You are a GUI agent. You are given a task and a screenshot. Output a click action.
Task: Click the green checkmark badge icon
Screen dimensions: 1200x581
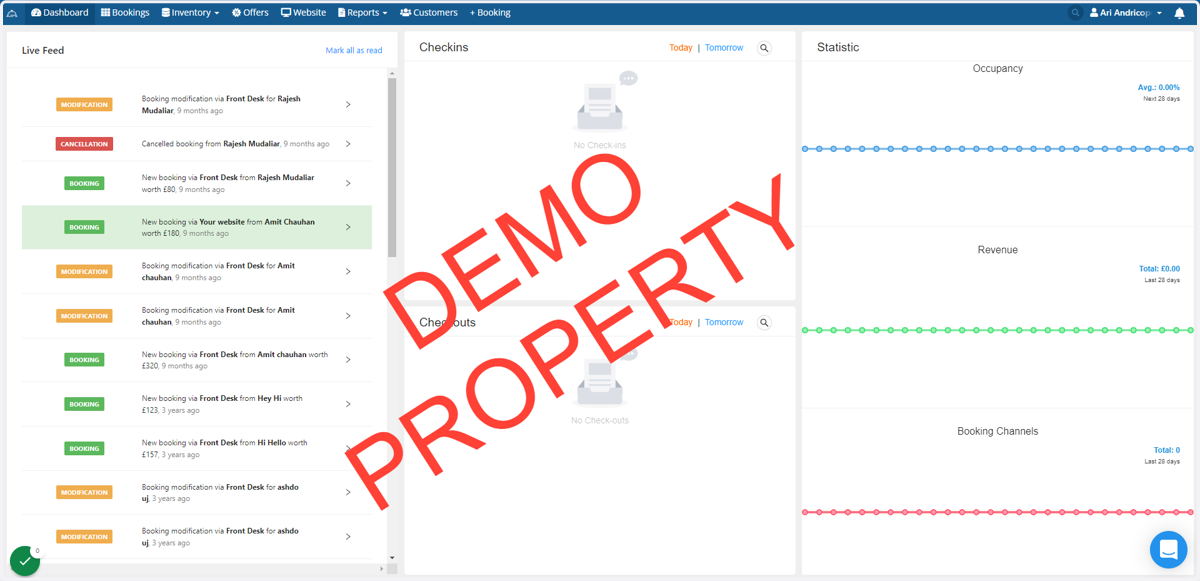point(25,561)
